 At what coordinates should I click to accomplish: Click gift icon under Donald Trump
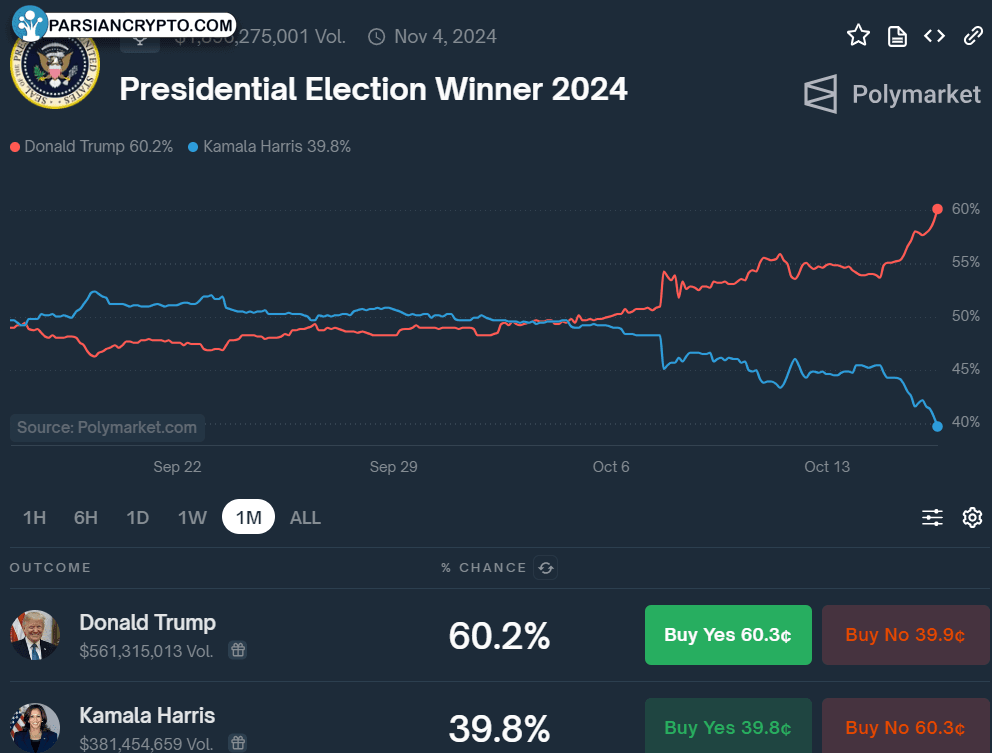pyautogui.click(x=238, y=650)
